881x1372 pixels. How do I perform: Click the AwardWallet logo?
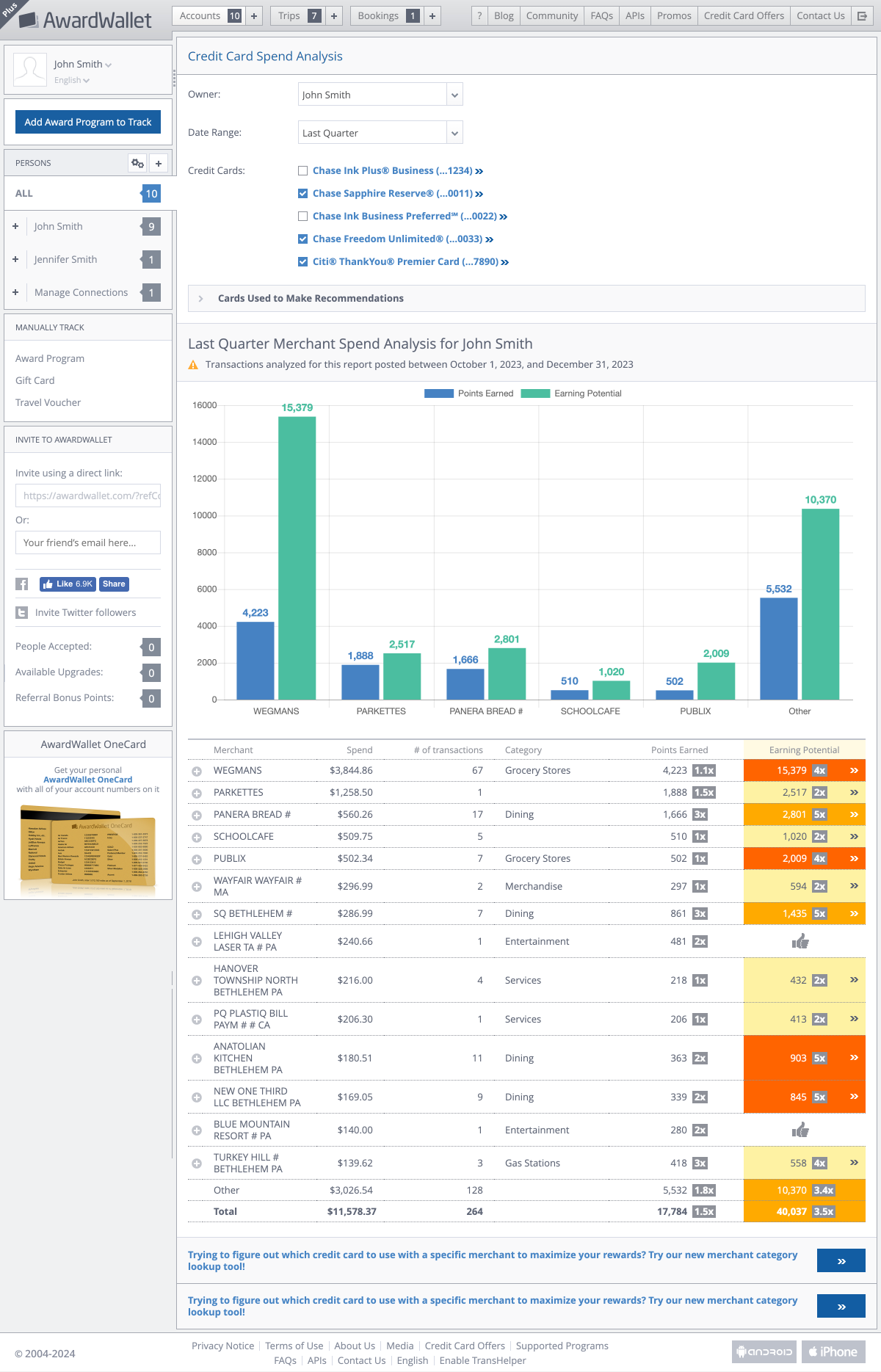click(x=86, y=20)
